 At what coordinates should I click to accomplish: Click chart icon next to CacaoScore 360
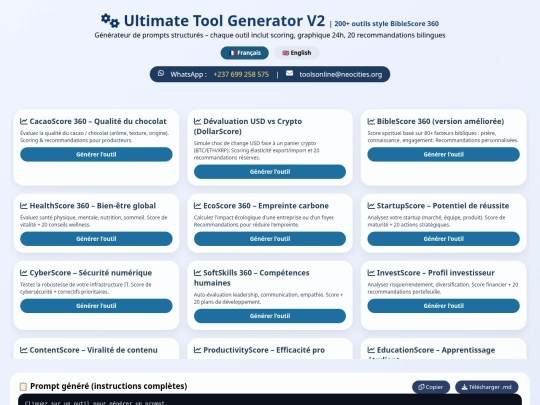click(23, 121)
